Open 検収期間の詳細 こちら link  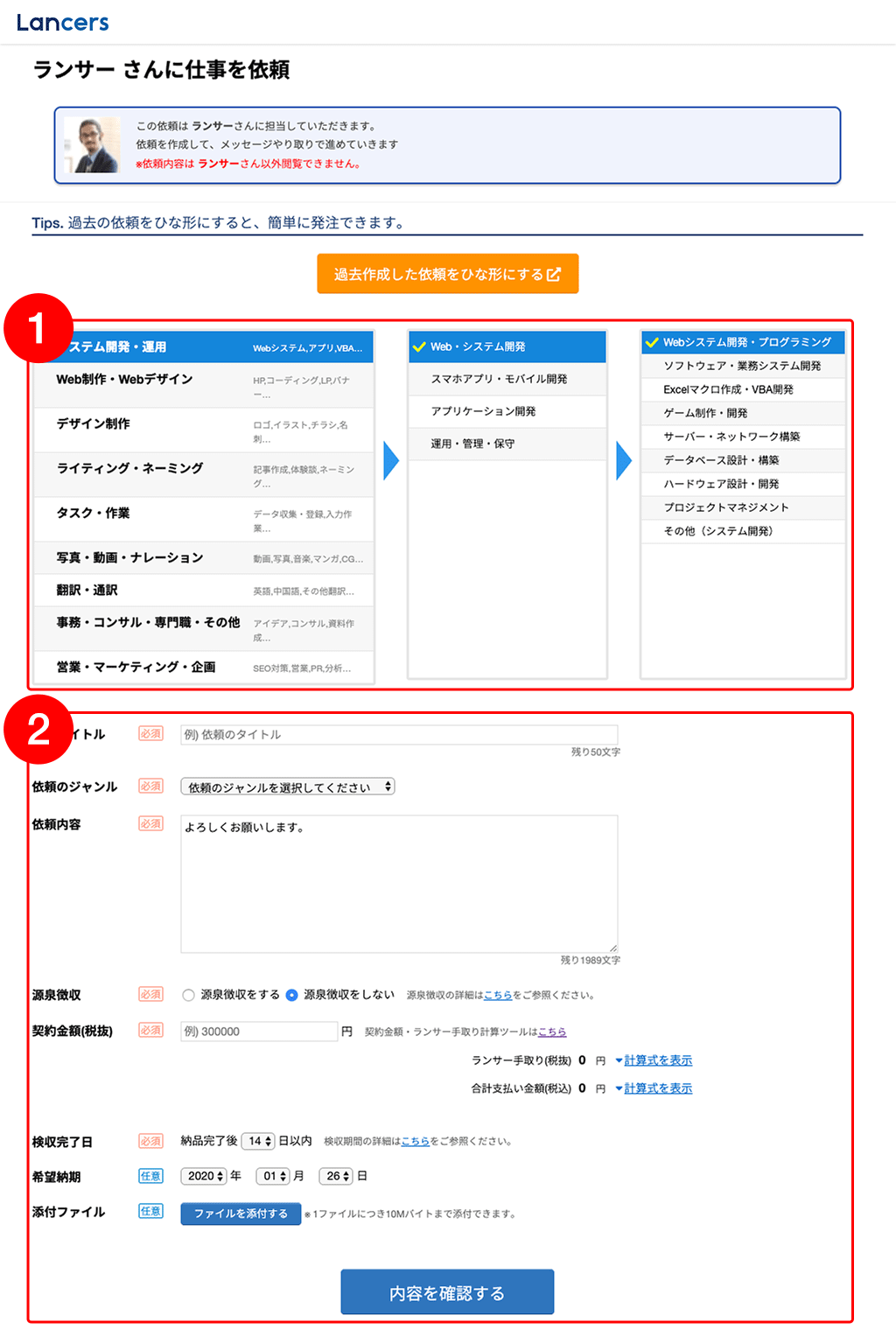coord(415,1142)
